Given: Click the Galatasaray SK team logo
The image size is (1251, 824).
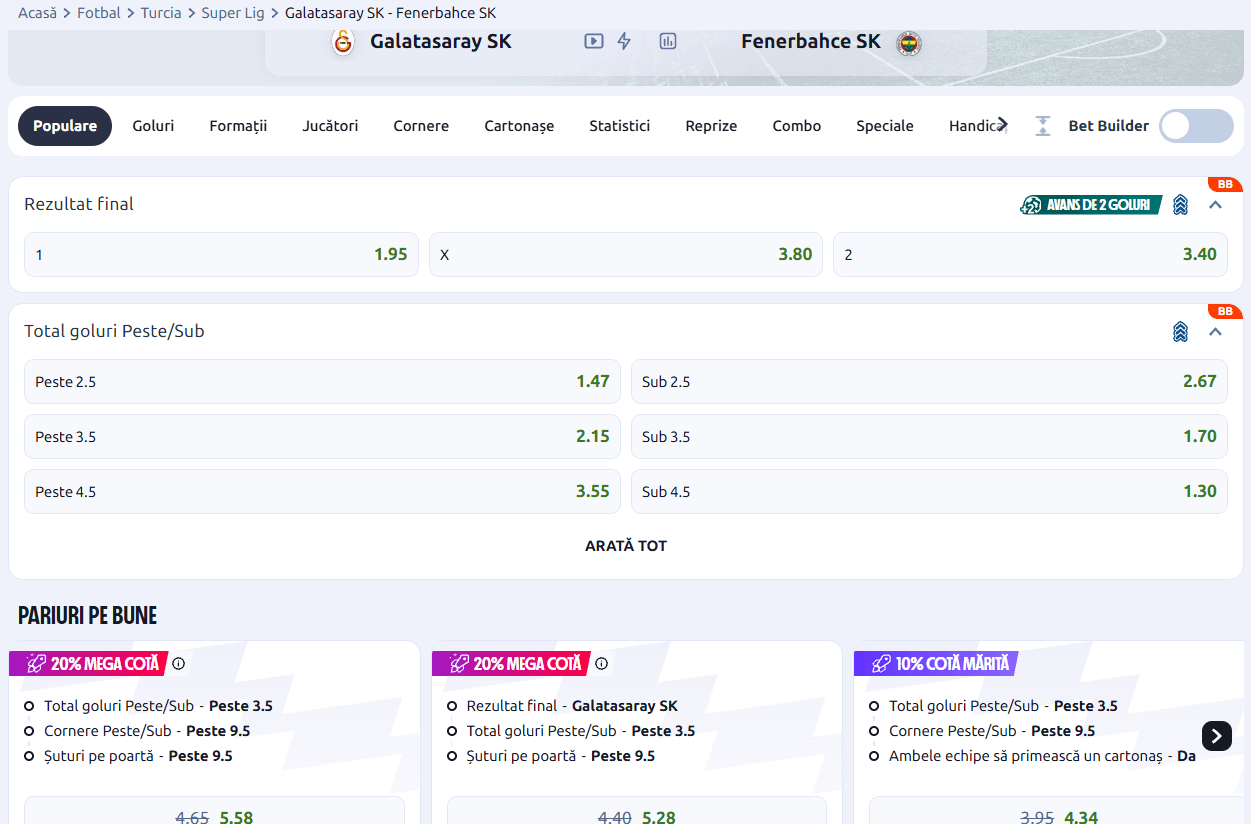Looking at the screenshot, I should (x=343, y=42).
